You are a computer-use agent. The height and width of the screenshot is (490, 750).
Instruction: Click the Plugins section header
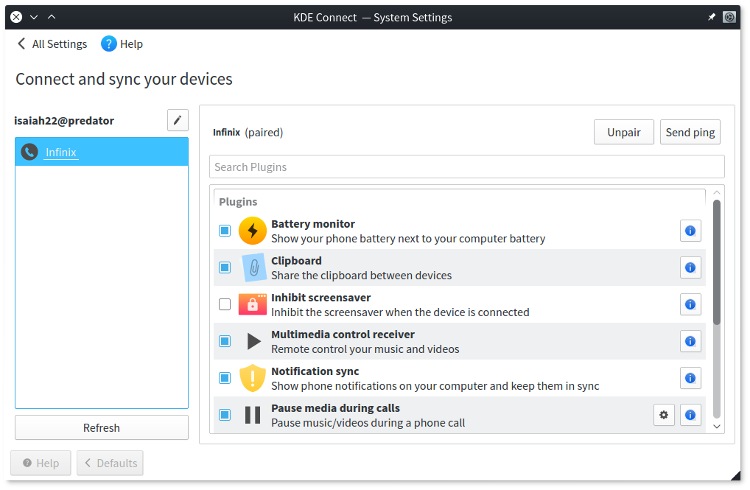click(x=238, y=202)
